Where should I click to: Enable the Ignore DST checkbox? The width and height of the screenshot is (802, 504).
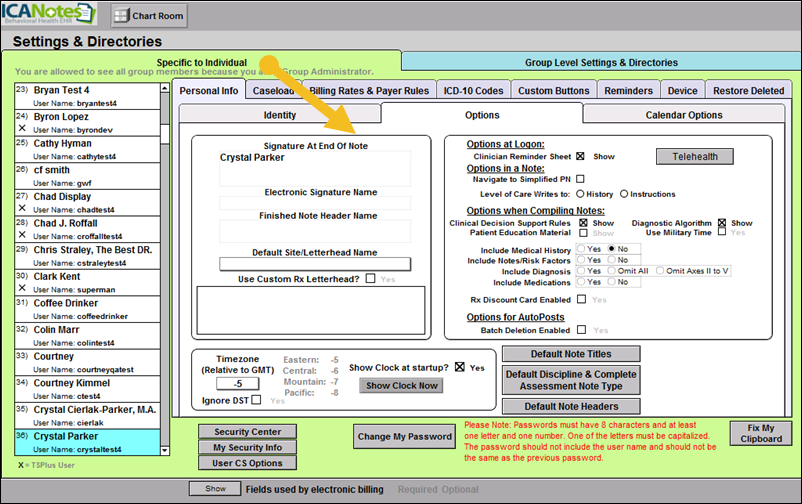tap(256, 400)
